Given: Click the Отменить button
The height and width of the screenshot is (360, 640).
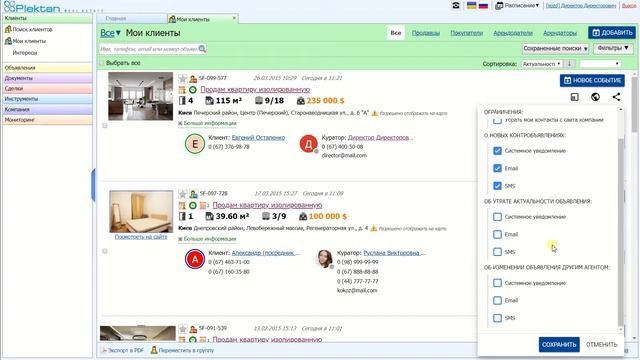Looking at the screenshot, I should [602, 344].
